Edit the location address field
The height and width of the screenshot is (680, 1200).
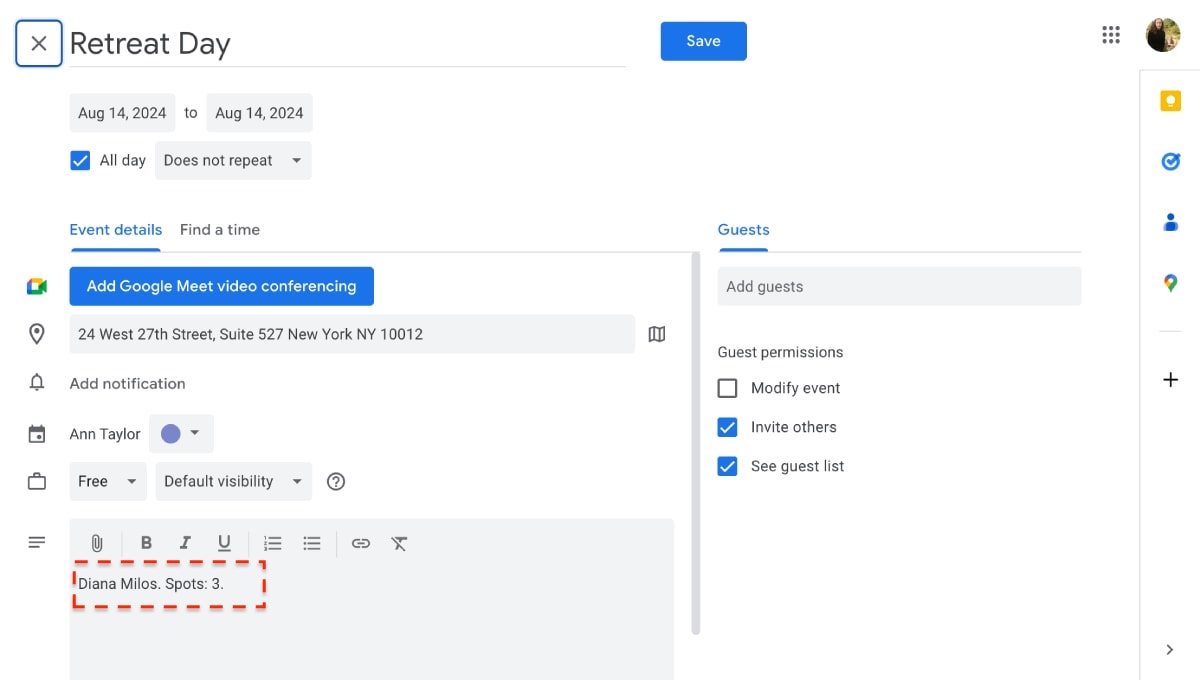(x=352, y=334)
